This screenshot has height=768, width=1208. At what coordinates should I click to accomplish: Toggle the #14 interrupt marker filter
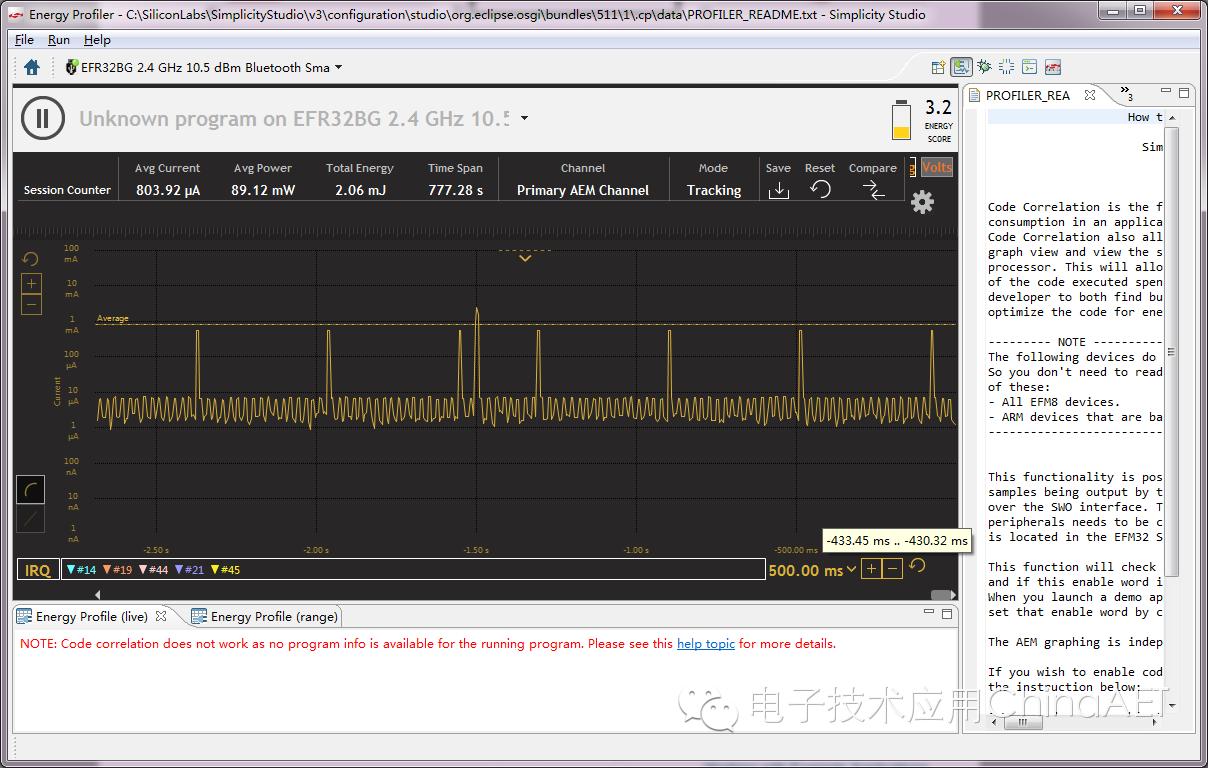click(80, 569)
